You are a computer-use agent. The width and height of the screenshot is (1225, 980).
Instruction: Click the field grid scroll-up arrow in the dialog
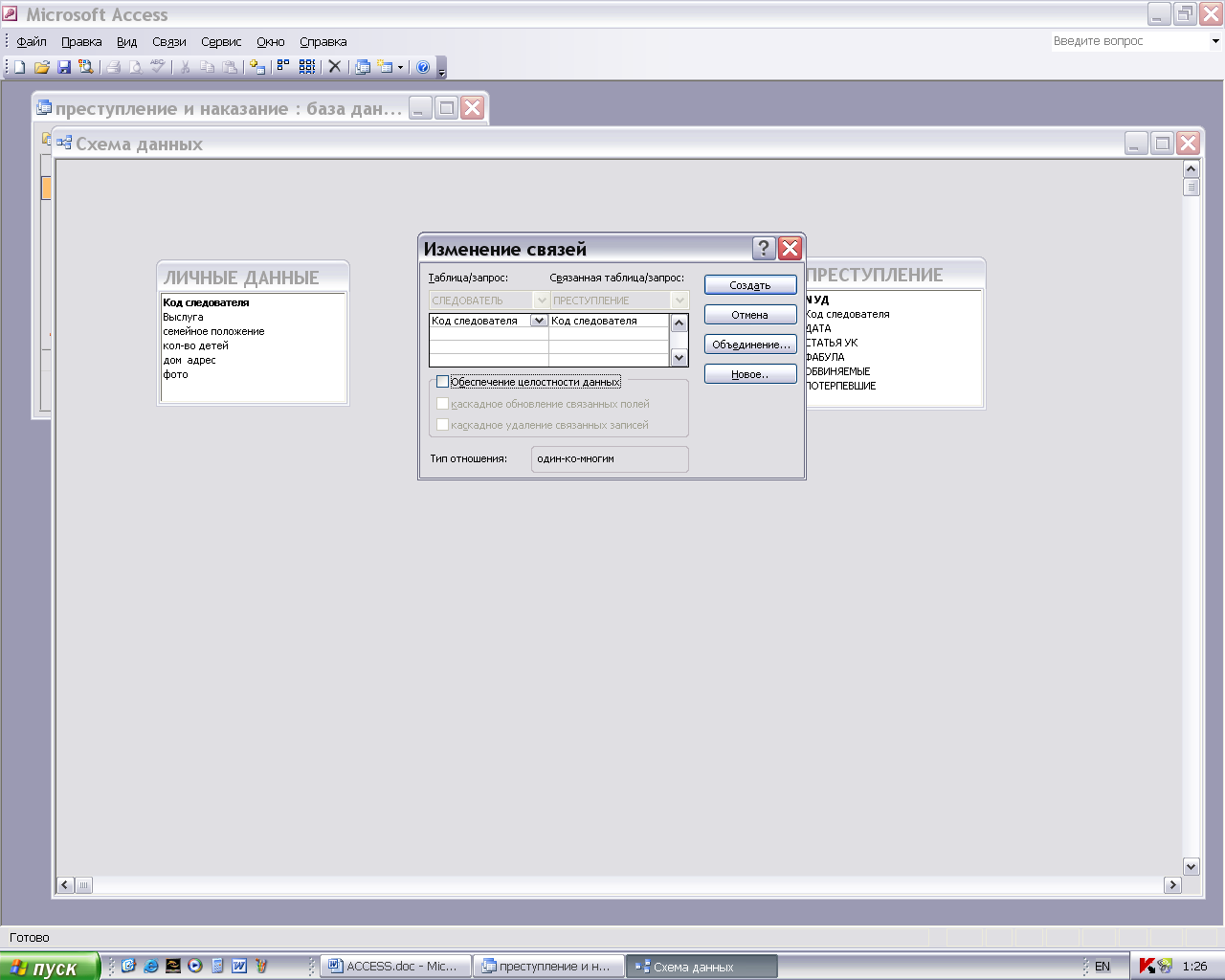point(679,323)
